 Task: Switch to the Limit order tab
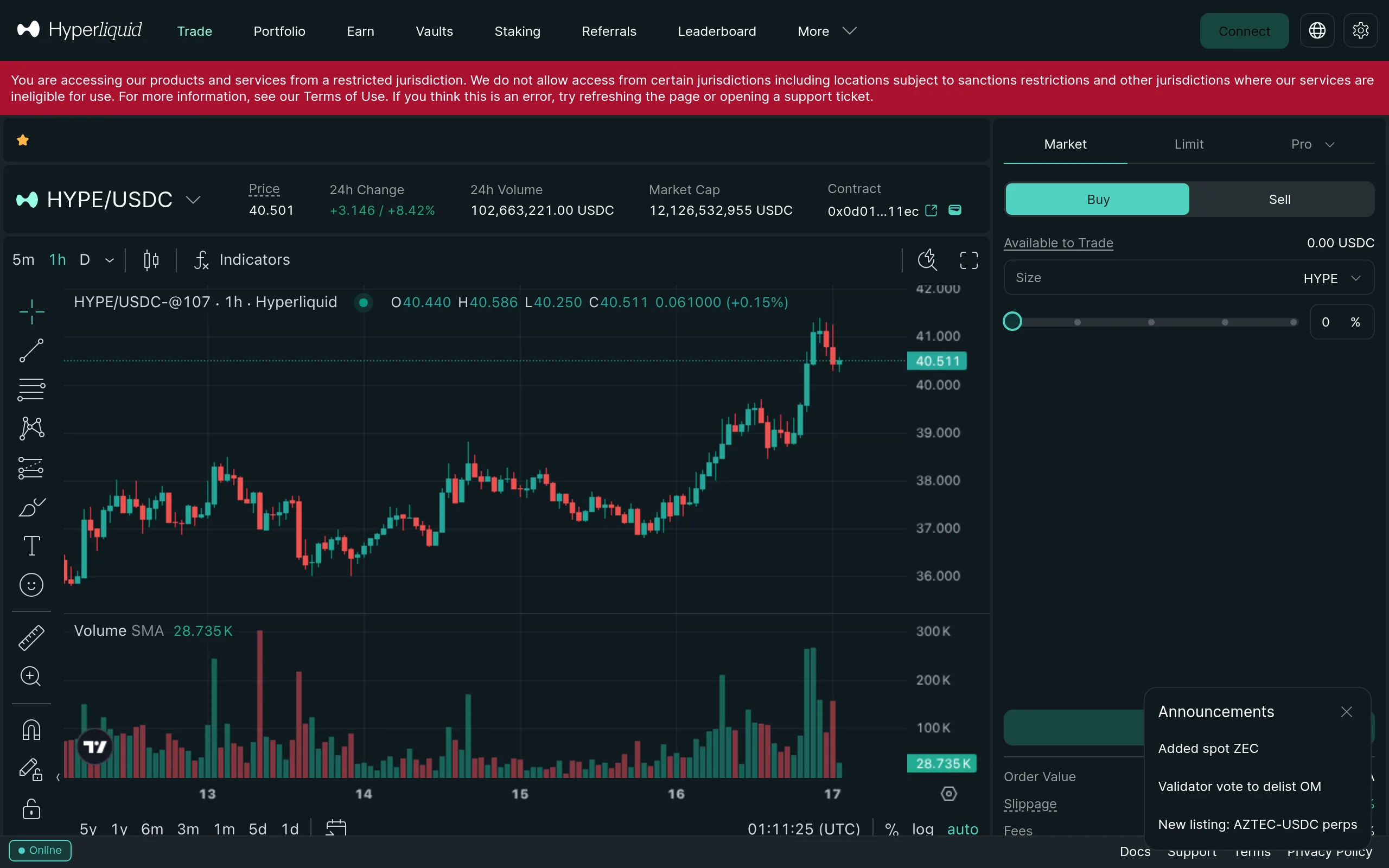[x=1189, y=144]
